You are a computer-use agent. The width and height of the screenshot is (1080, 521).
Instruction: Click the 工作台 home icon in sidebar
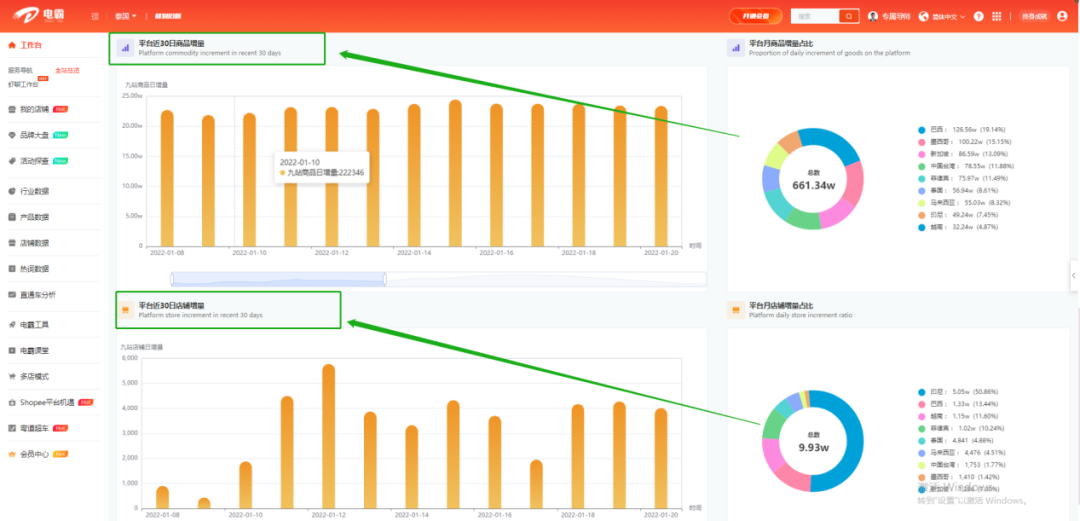pyautogui.click(x=12, y=45)
